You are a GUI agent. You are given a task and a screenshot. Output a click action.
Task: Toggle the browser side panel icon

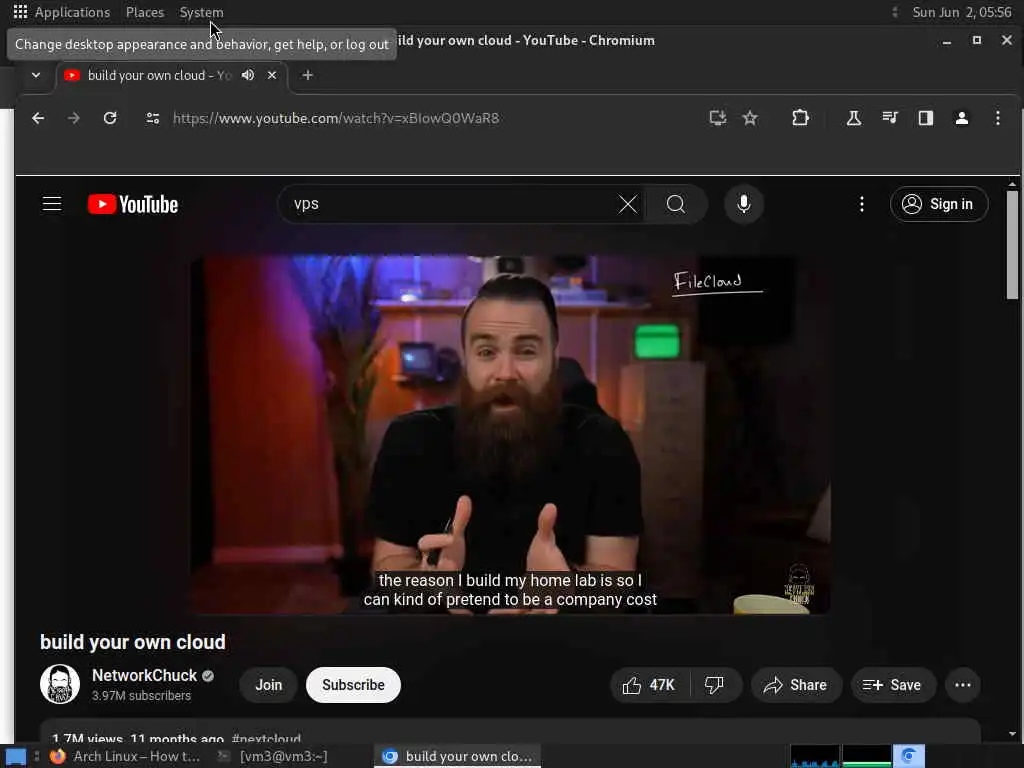[x=925, y=118]
